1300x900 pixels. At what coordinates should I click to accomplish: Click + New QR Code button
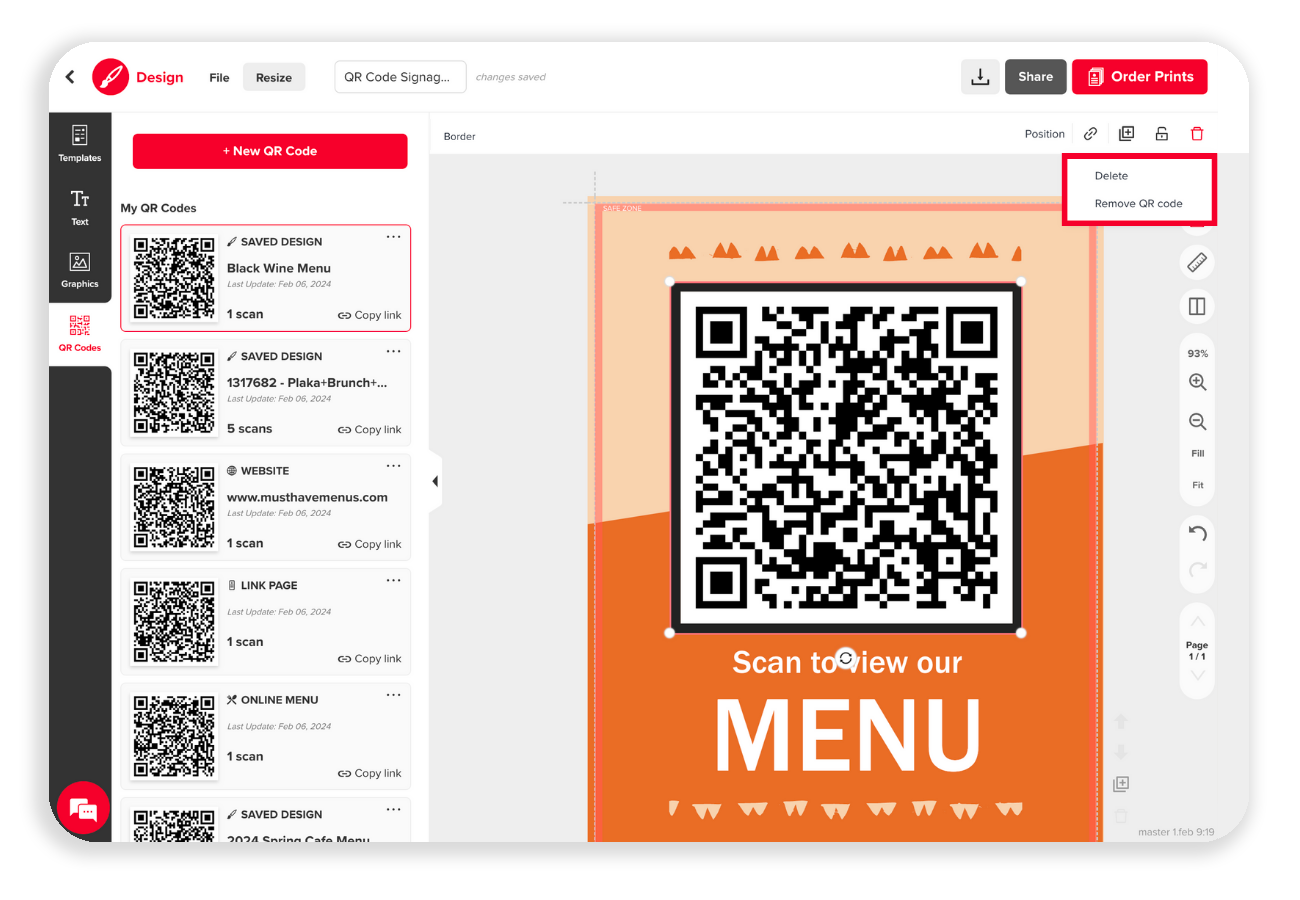coord(270,151)
